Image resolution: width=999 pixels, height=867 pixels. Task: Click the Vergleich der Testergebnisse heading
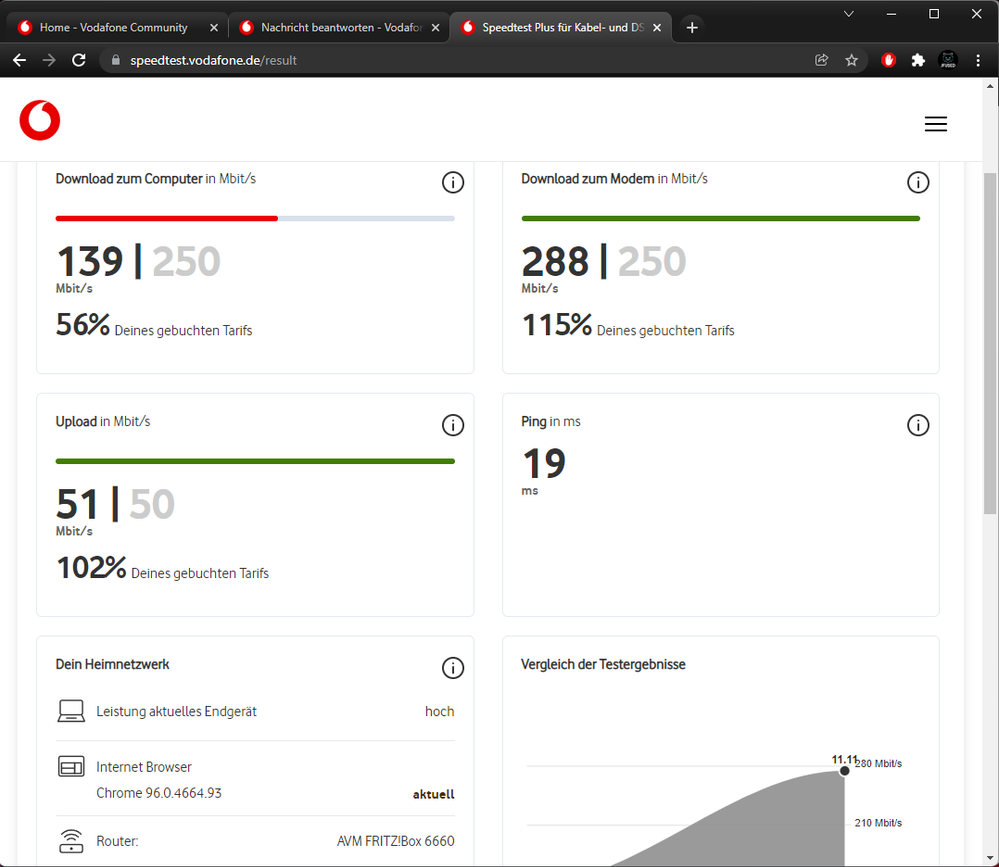click(603, 664)
